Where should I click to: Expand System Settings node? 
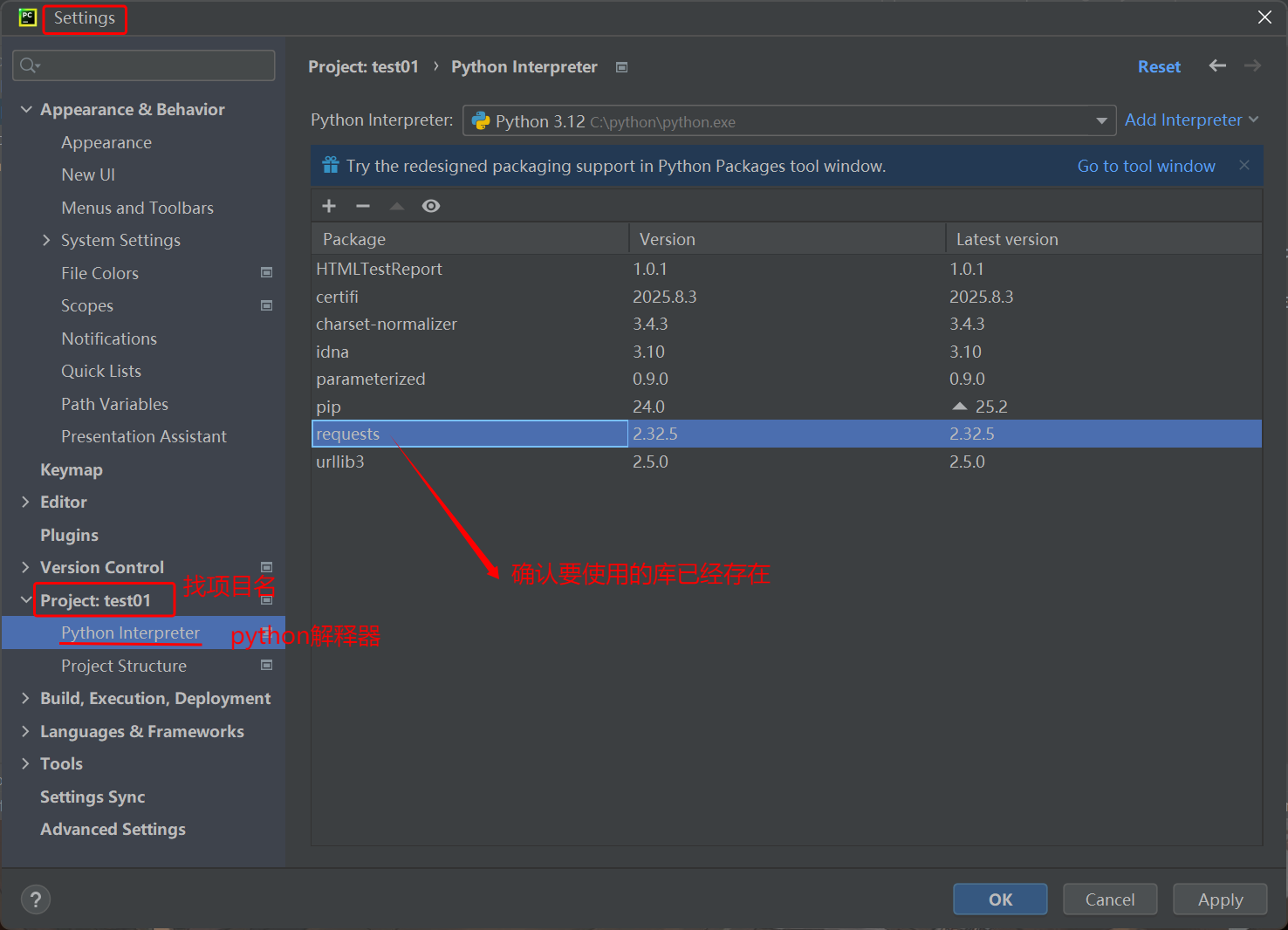tap(46, 240)
